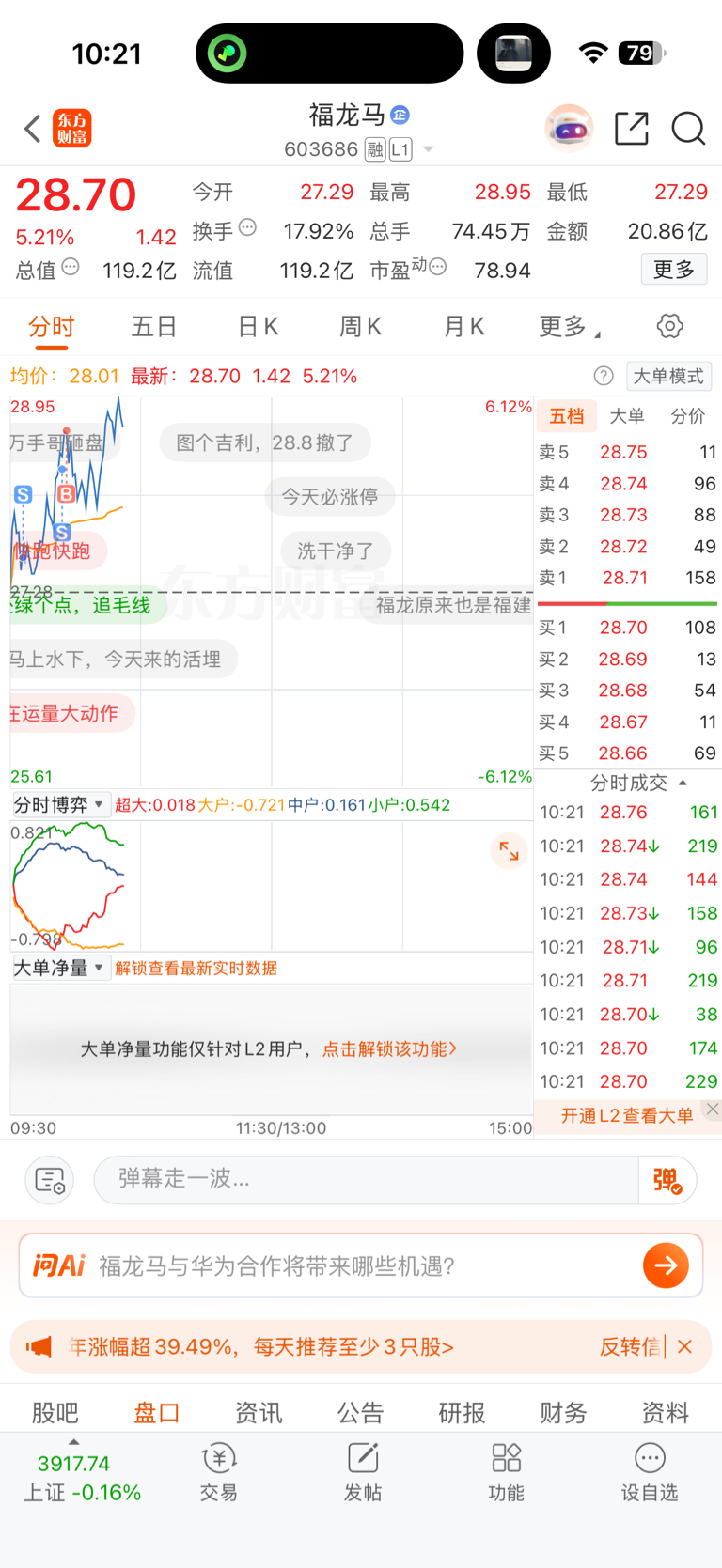The image size is (722, 1568).
Task: Open the 资讯 tab
Action: (259, 1412)
